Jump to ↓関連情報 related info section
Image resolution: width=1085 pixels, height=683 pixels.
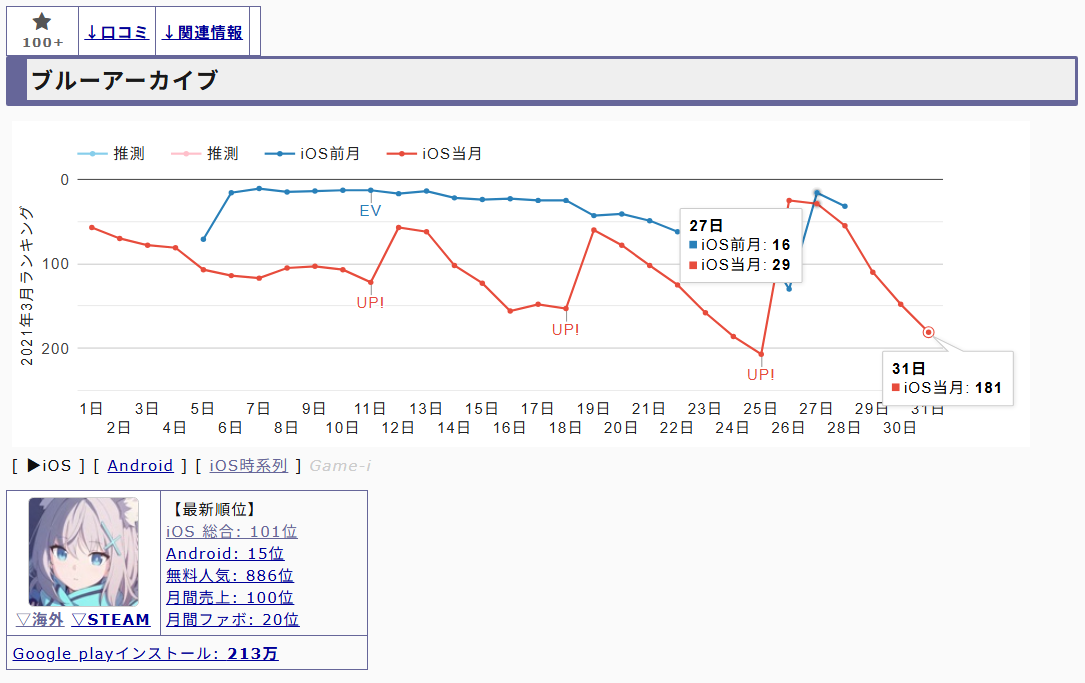(x=203, y=32)
